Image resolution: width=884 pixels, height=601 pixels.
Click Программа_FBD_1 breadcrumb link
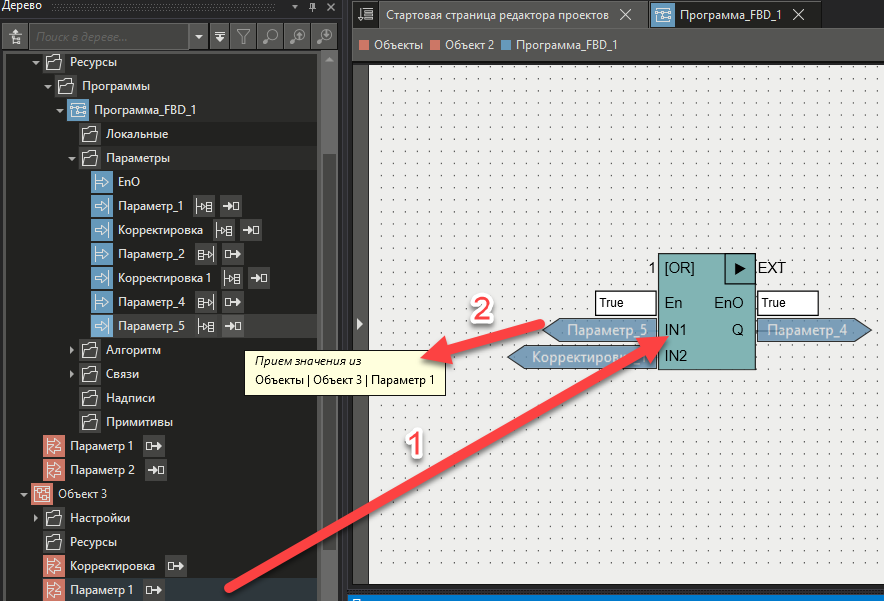pos(567,45)
